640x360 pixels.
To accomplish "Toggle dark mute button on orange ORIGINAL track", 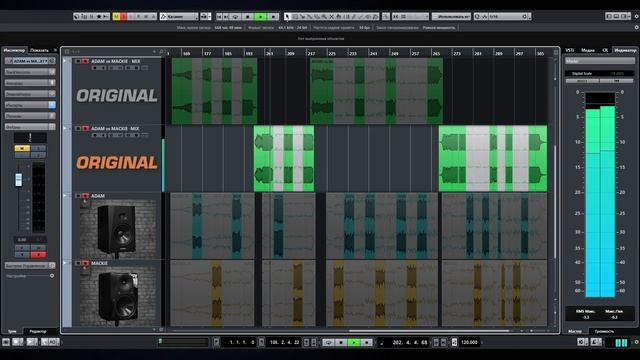I will 78,129.
